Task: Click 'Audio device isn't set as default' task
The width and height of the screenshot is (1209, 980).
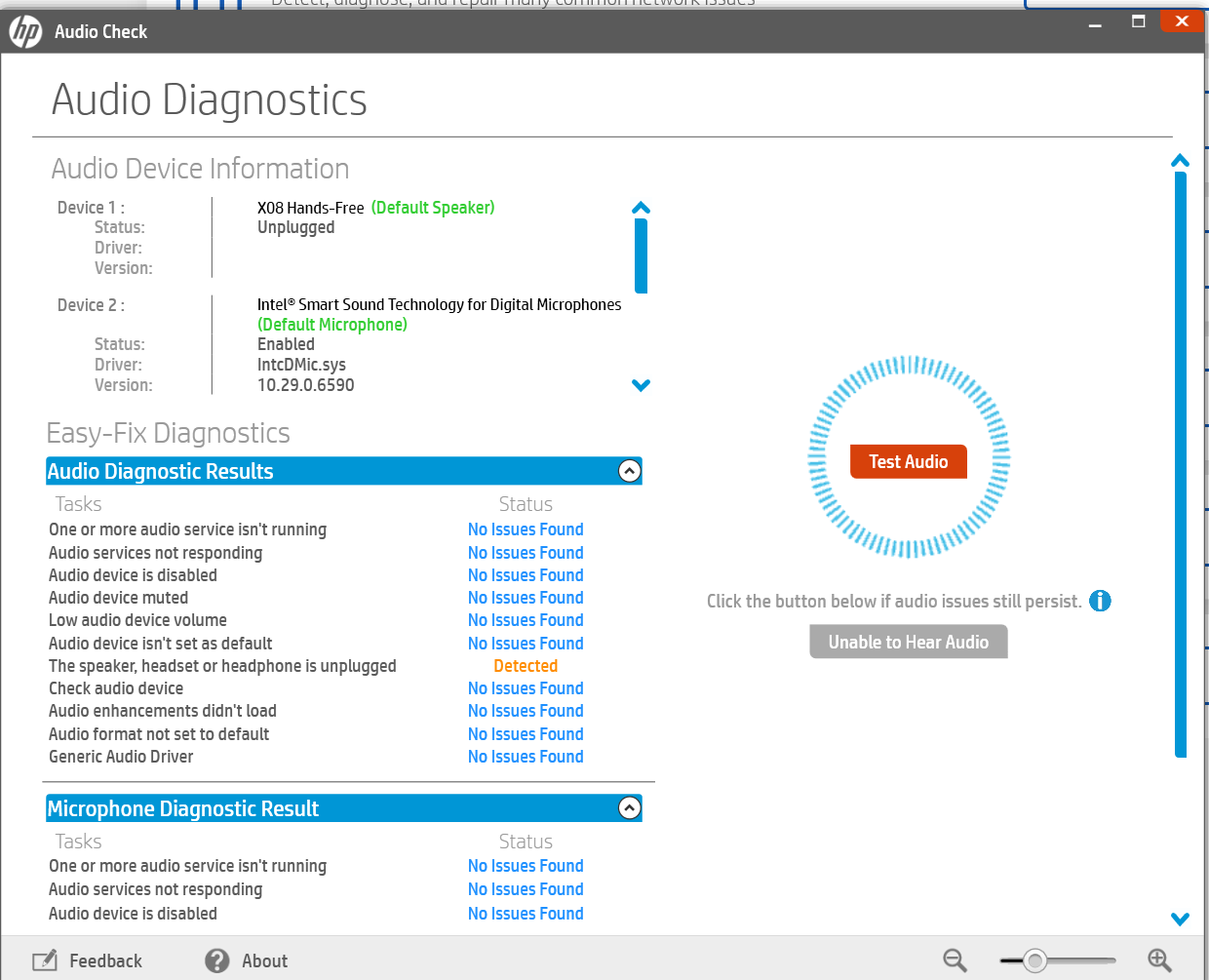Action: coord(161,644)
